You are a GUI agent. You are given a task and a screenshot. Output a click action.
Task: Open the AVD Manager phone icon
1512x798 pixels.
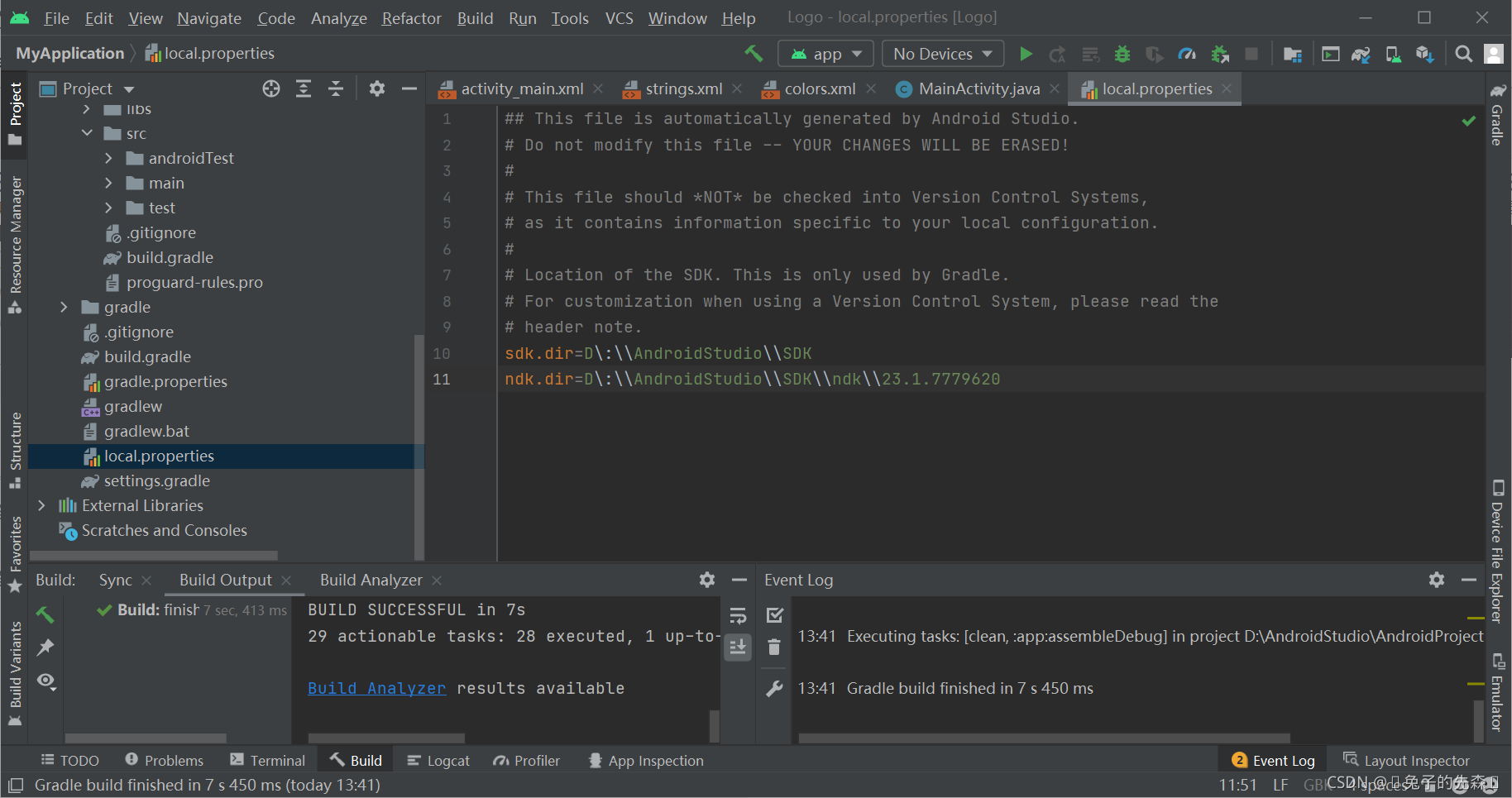coord(1393,54)
